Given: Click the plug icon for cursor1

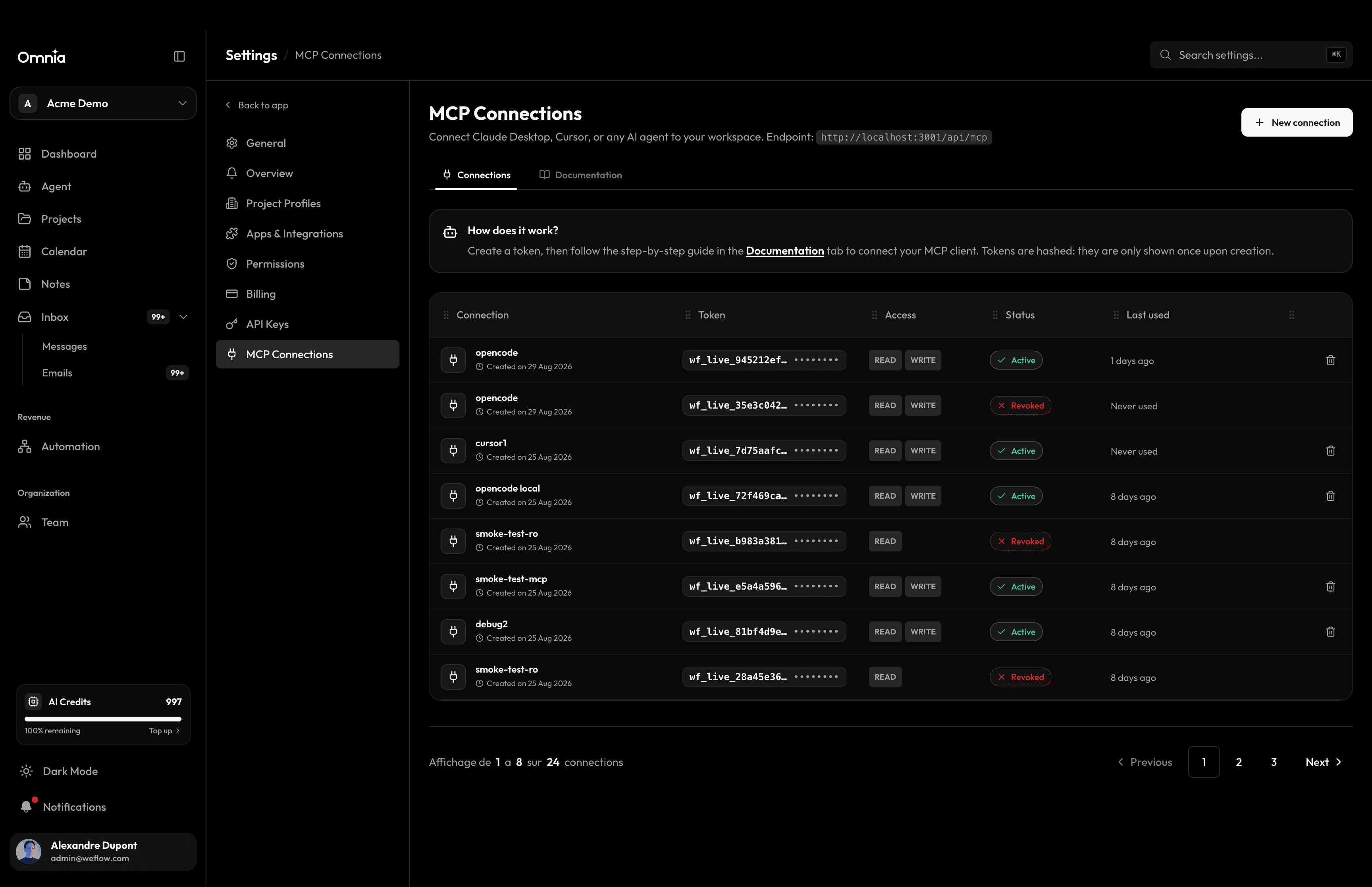Looking at the screenshot, I should click(453, 450).
